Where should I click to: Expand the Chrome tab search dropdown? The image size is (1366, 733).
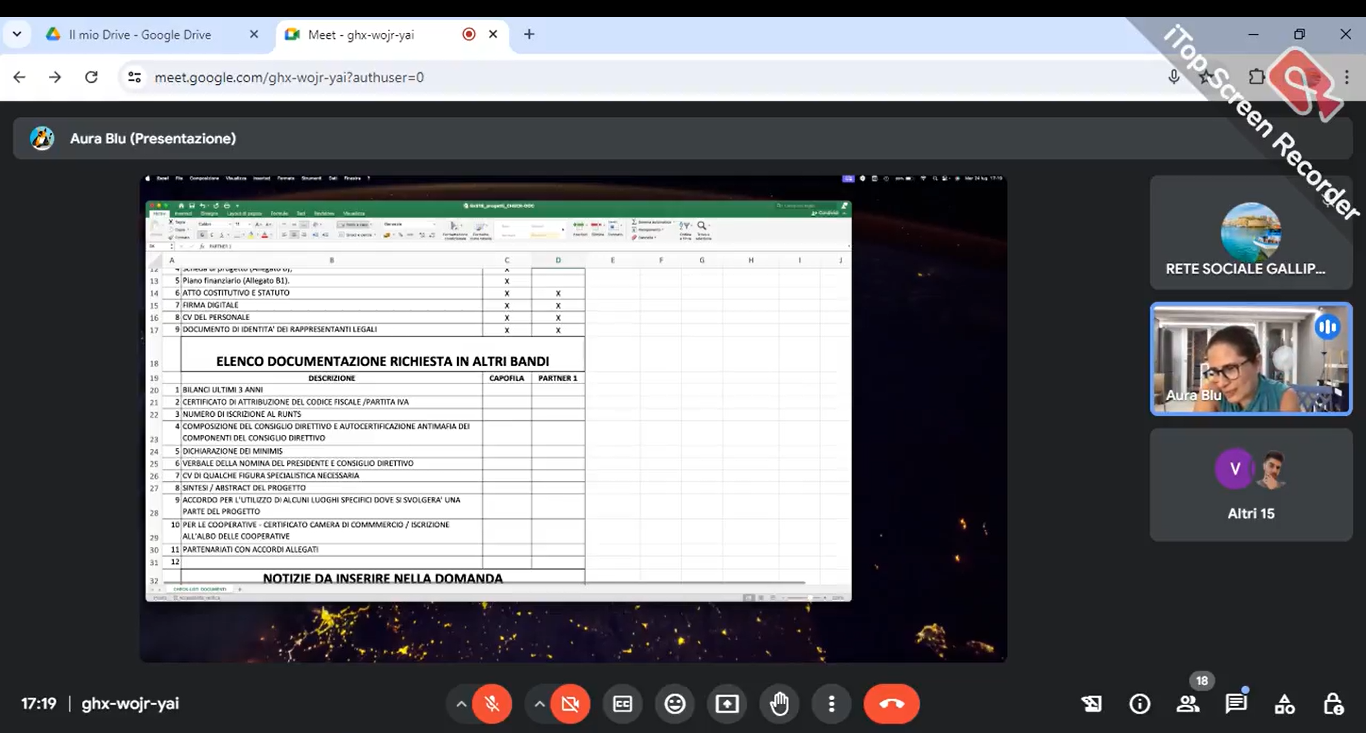tap(16, 34)
